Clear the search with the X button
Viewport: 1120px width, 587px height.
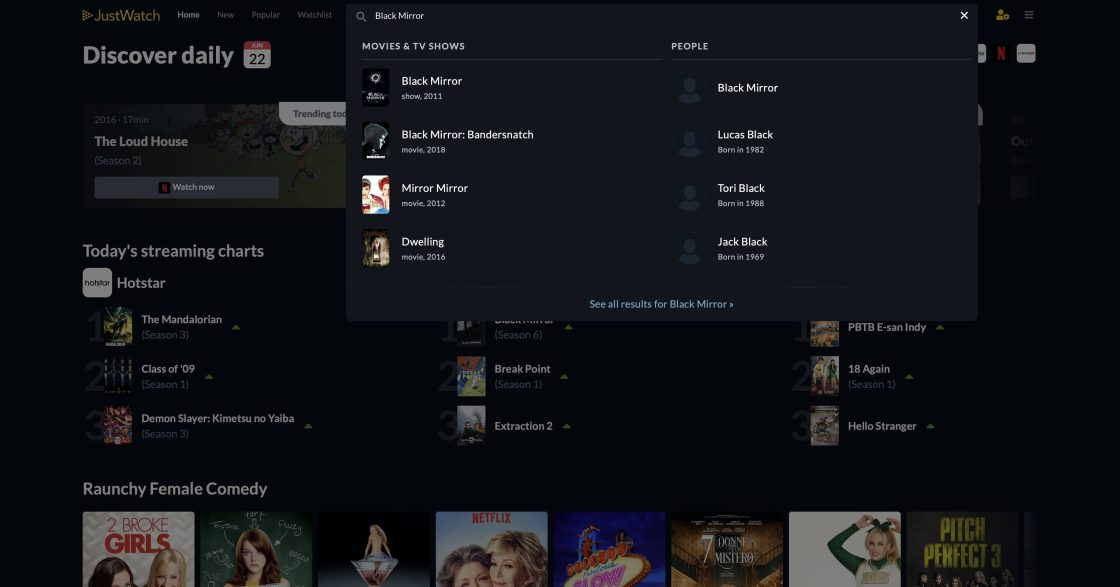(x=963, y=15)
